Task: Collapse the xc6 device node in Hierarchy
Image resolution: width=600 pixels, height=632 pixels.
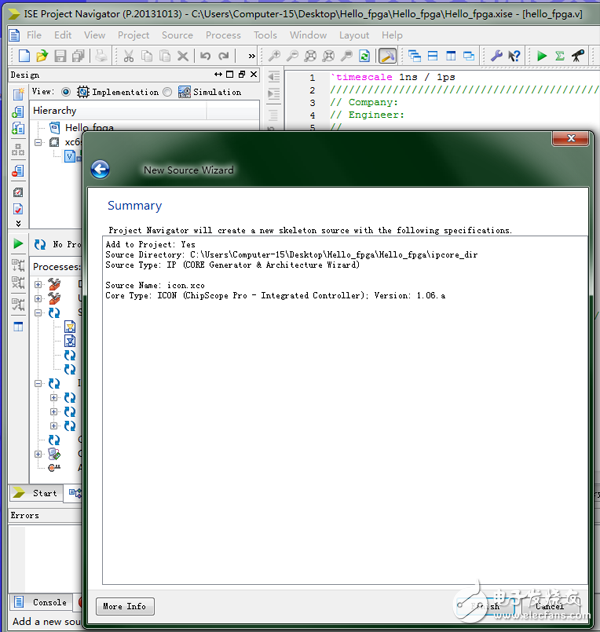Action: click(x=39, y=142)
